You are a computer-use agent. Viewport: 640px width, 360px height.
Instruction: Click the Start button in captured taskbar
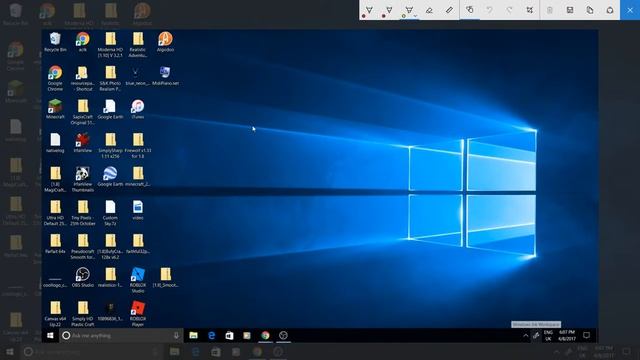pos(50,336)
